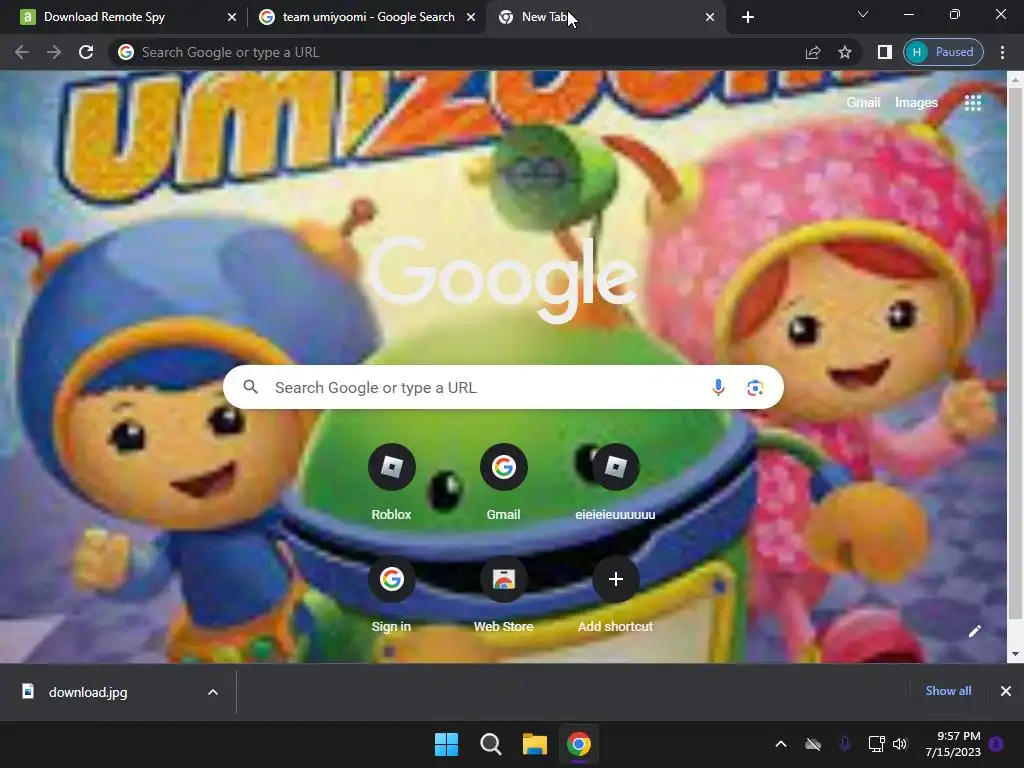Screen dimensions: 1024x768
Task: Open the Gmail link at top right
Action: [x=863, y=103]
